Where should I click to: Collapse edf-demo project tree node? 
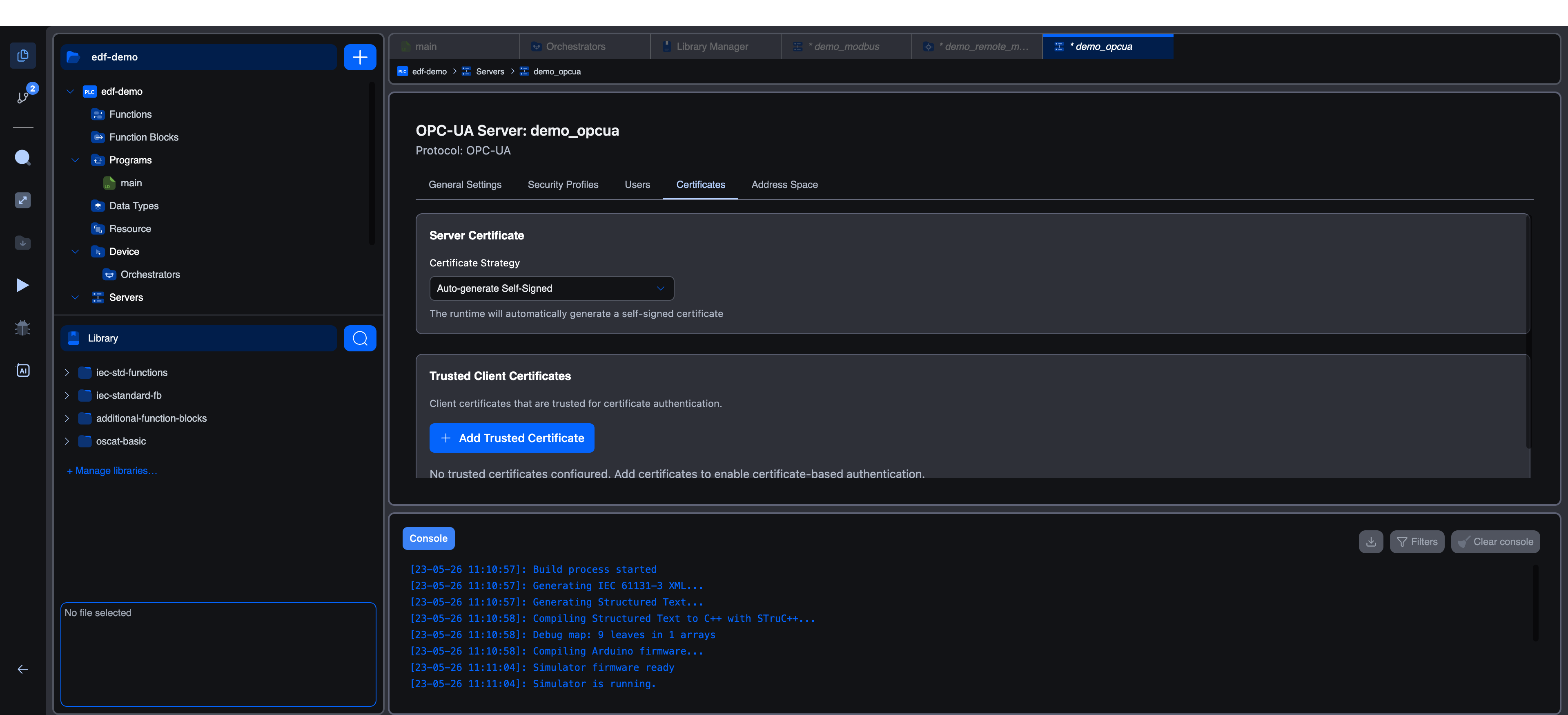[x=70, y=92]
